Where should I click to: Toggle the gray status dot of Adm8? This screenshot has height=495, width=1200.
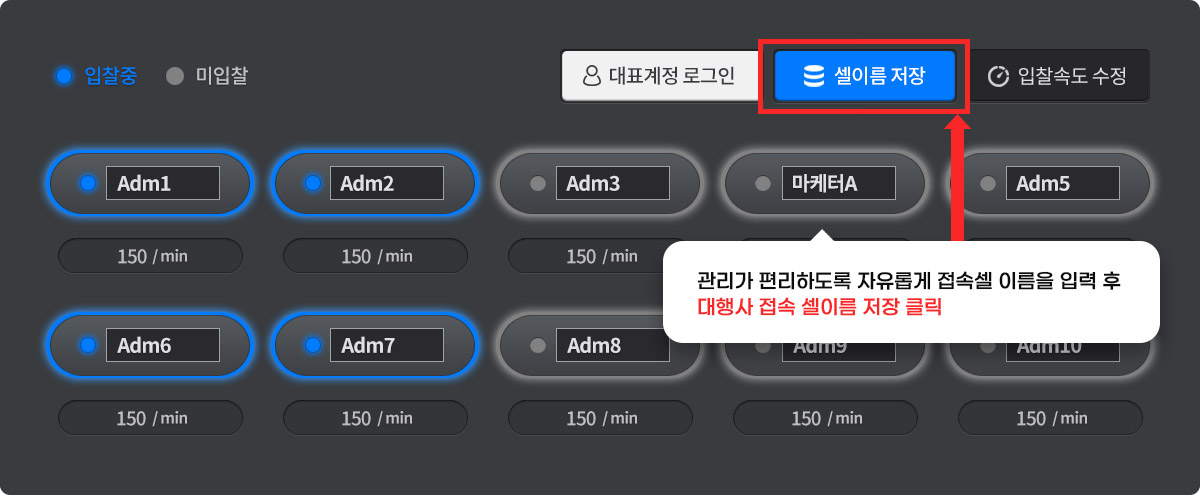click(x=537, y=346)
